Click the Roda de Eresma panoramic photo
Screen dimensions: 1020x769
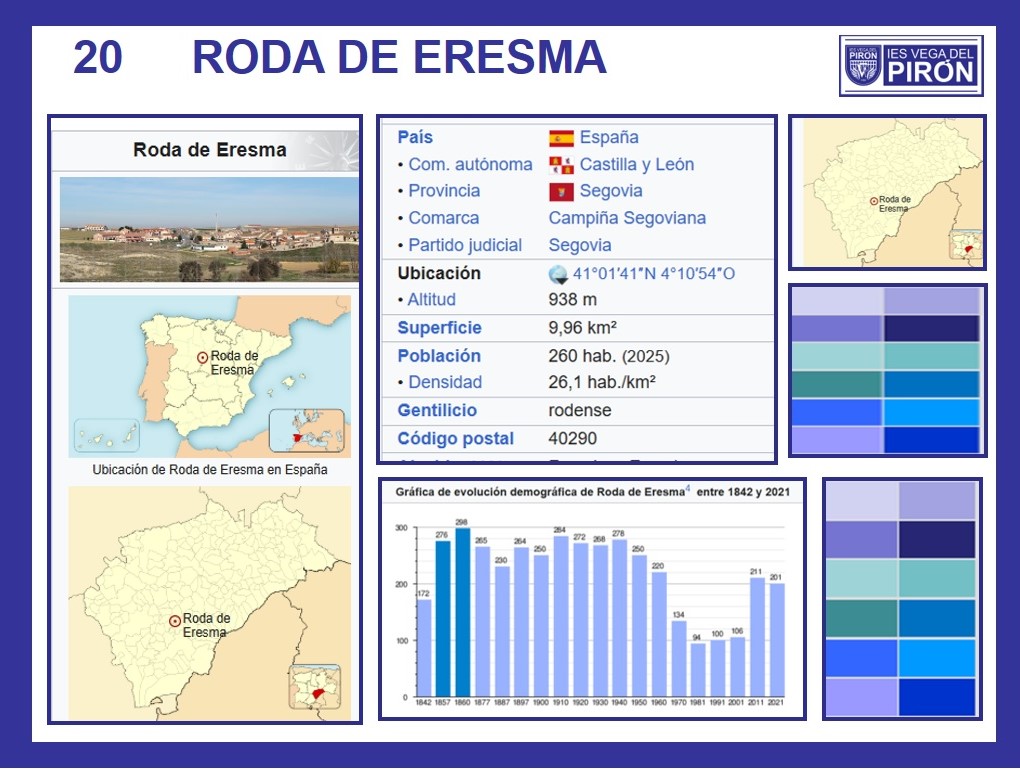pos(209,230)
